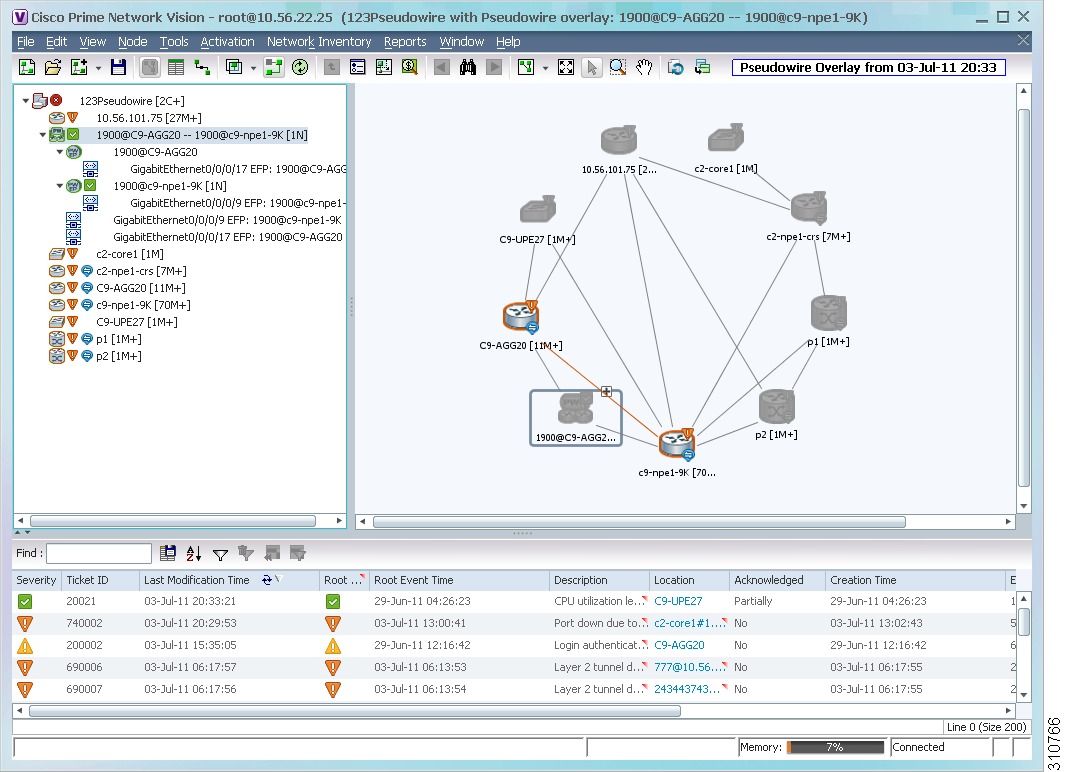Switch to the list view table icon
The width and height of the screenshot is (1065, 772).
(x=176, y=67)
